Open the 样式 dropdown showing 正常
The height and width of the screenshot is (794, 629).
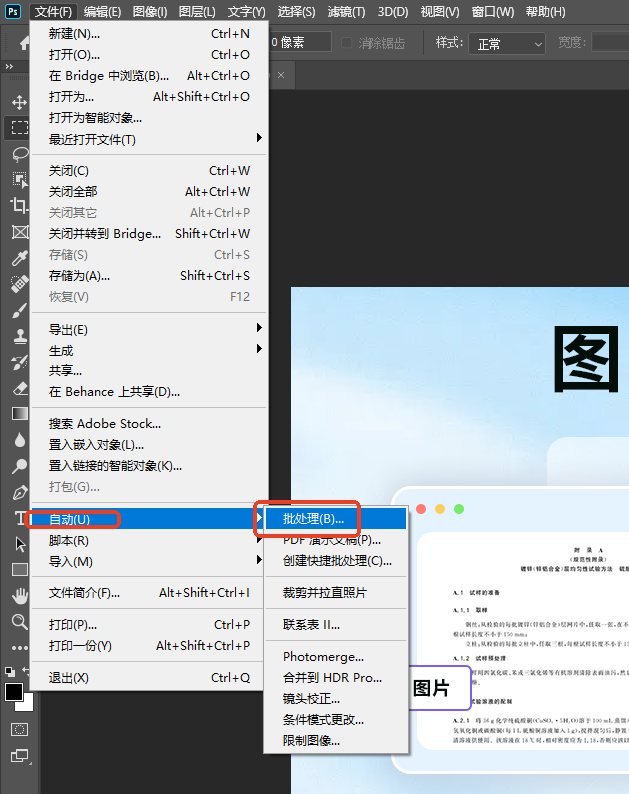pyautogui.click(x=507, y=44)
